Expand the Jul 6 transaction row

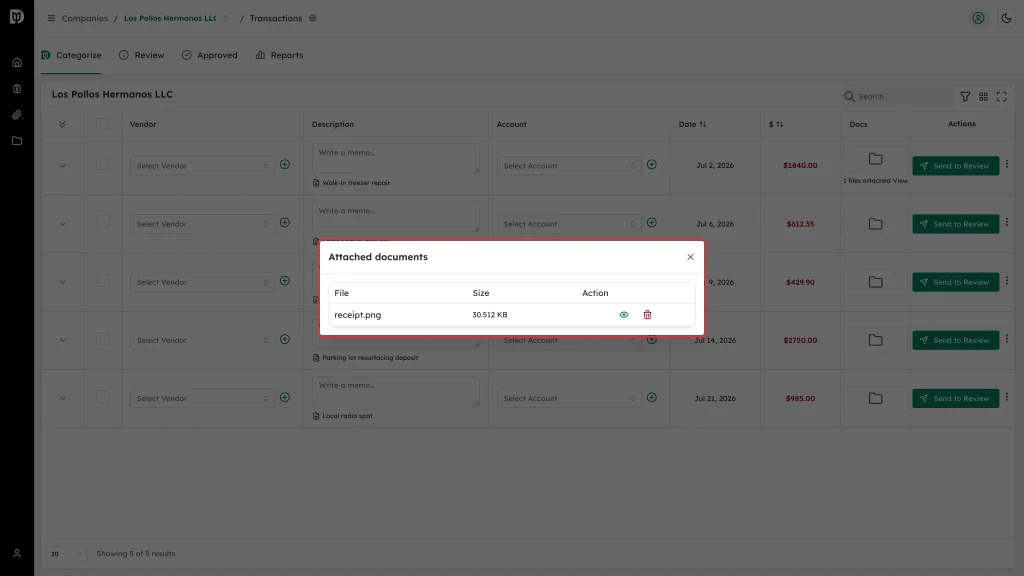point(63,224)
